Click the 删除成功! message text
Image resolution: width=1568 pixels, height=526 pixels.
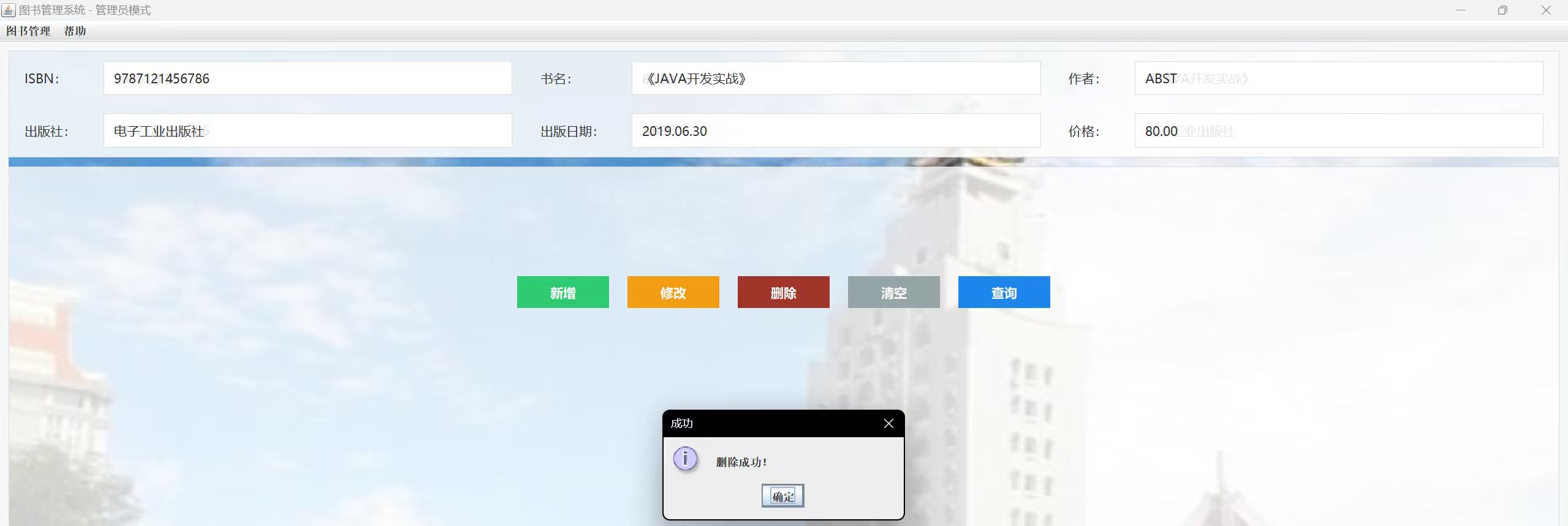tap(741, 462)
